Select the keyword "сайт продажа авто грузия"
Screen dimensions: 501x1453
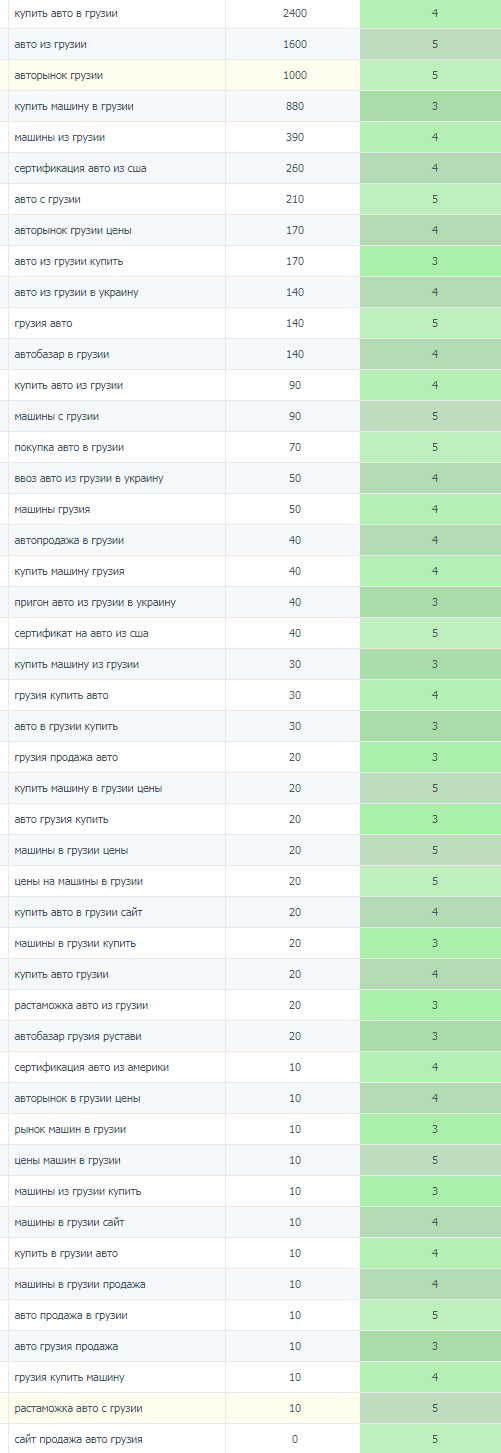78,1439
